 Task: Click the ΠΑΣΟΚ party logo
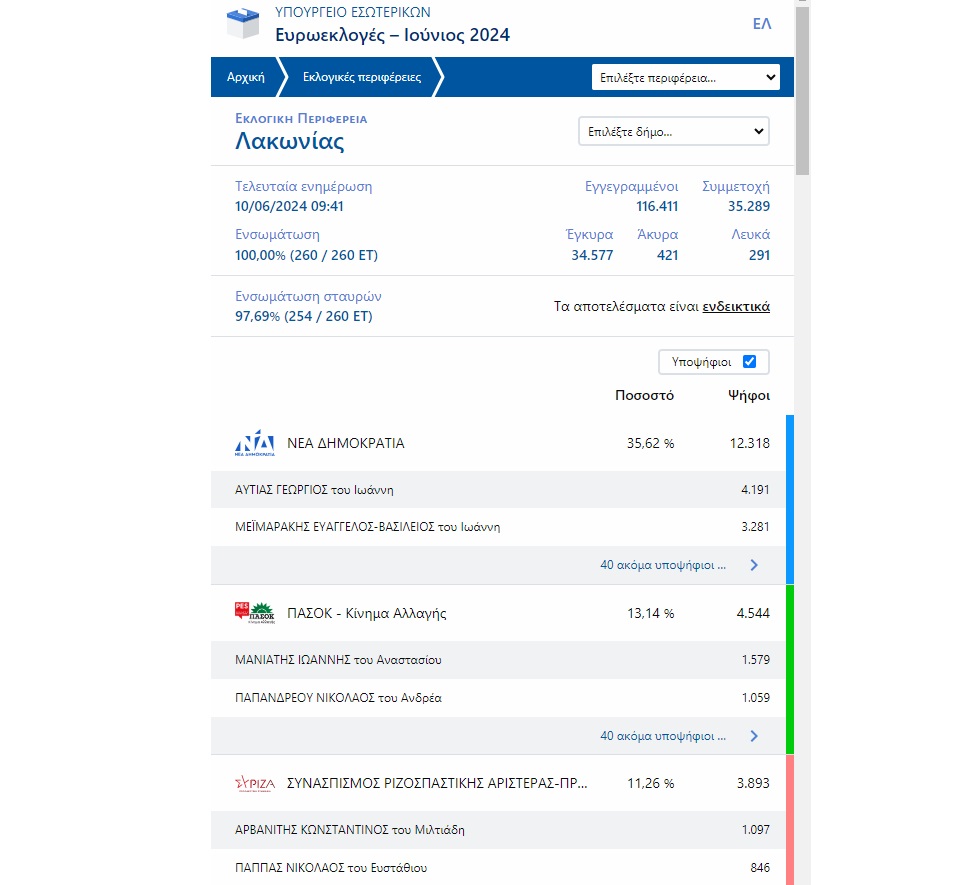click(x=254, y=613)
